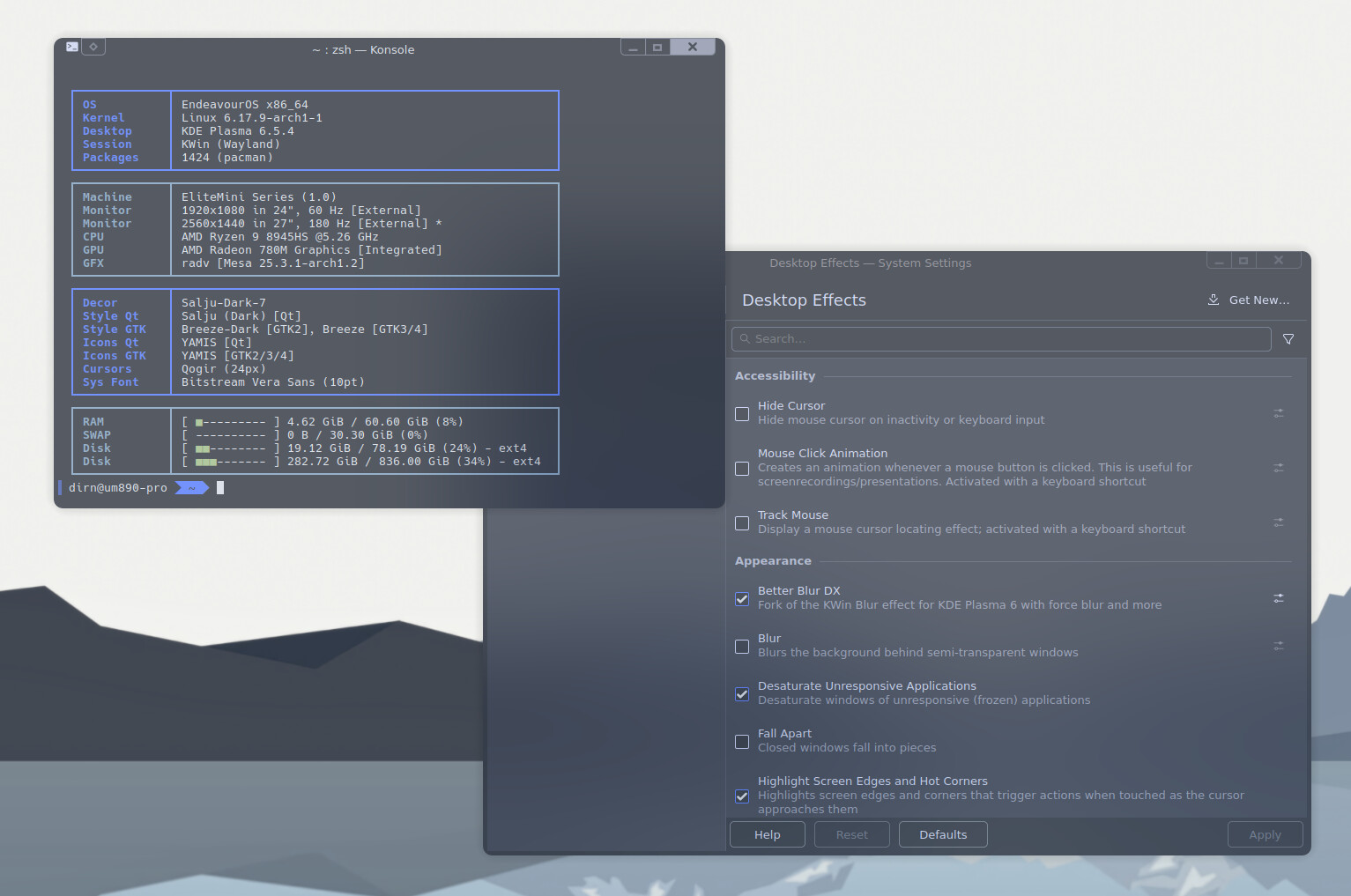Close the Desktop Effects System Settings window

tap(1279, 261)
